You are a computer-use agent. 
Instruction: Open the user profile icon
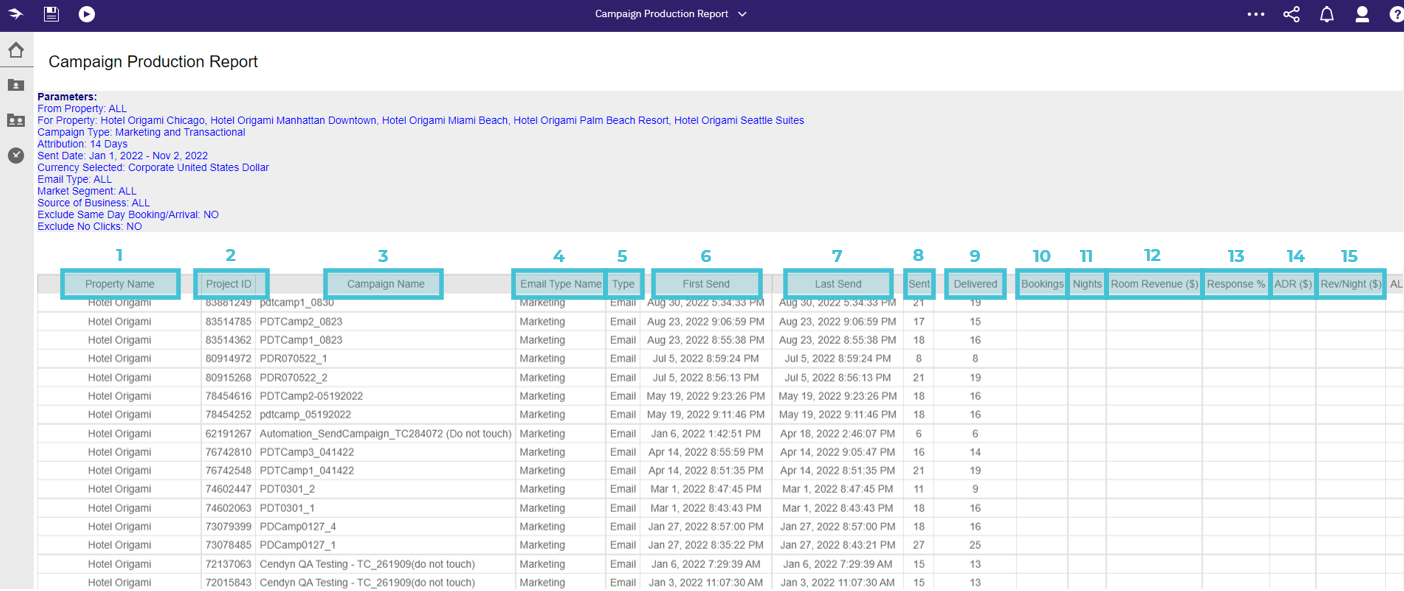[x=1362, y=14]
